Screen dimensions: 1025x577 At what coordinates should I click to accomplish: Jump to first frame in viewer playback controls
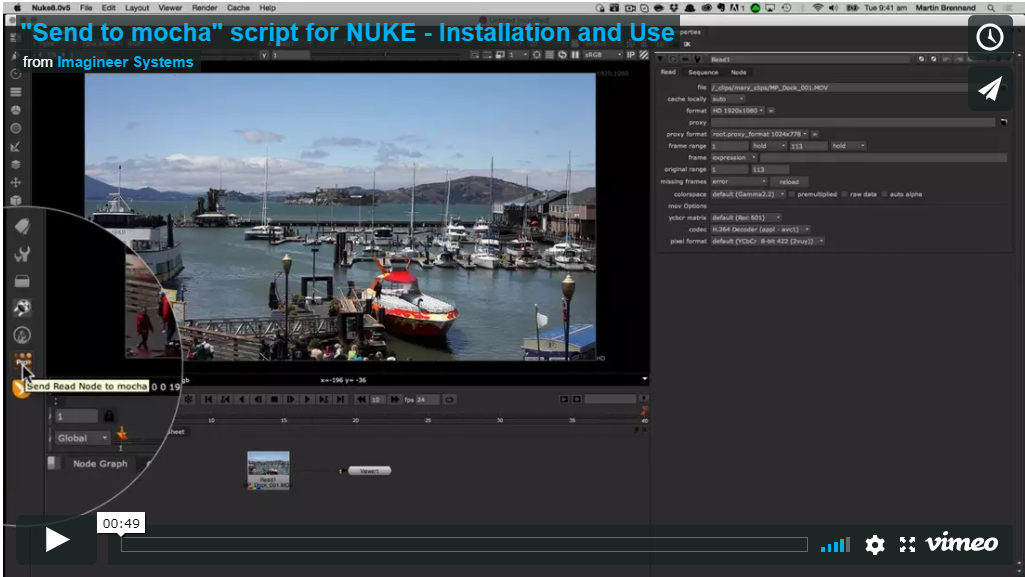(209, 399)
